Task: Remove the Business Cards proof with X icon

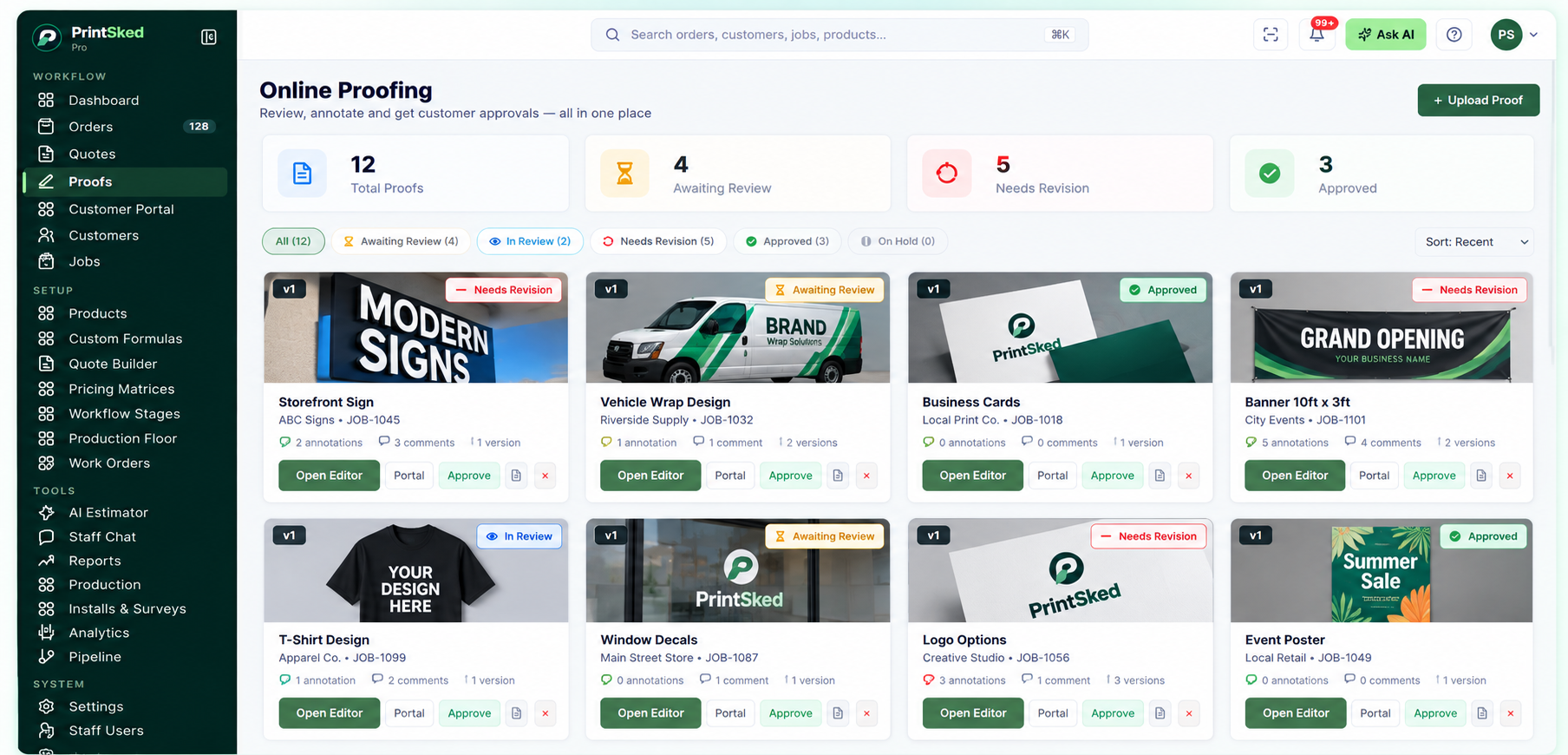Action: [x=1189, y=476]
